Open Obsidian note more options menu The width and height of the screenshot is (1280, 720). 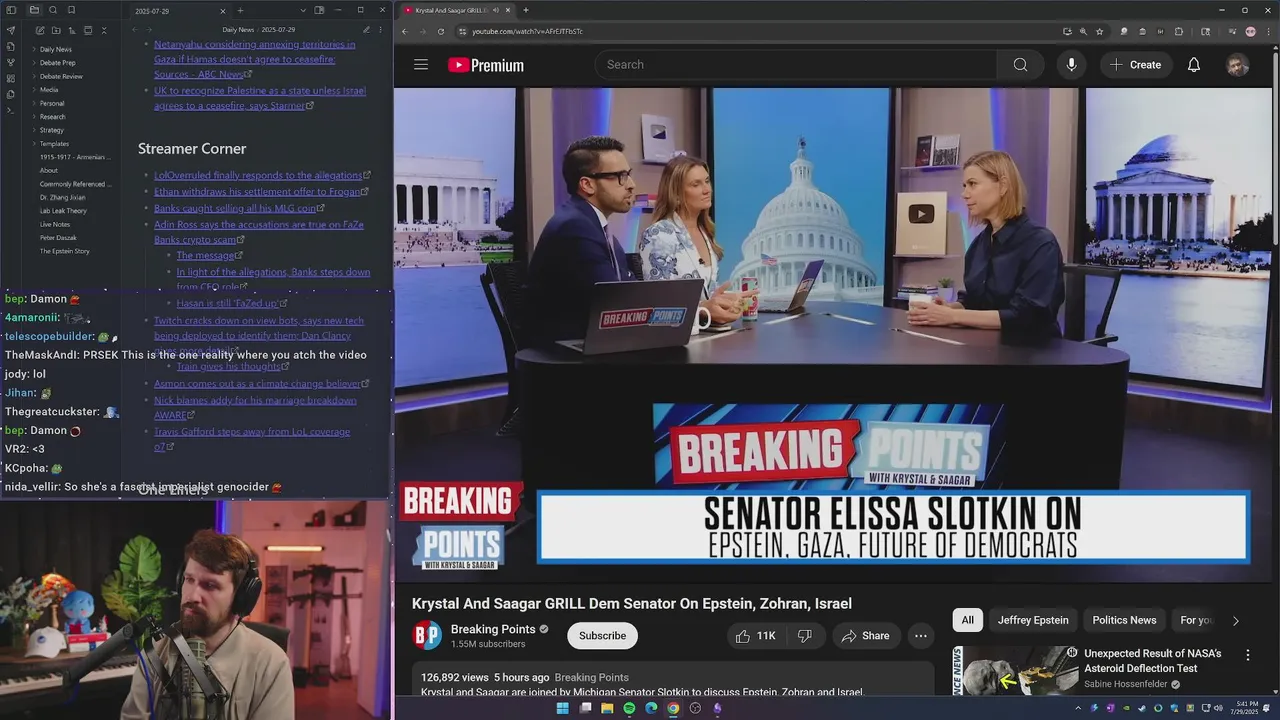[382, 30]
